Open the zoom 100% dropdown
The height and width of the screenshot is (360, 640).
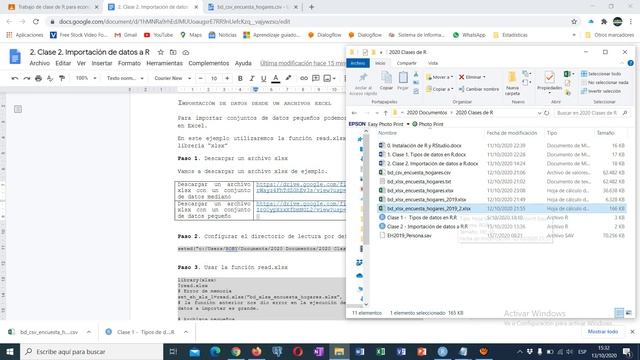click(x=86, y=78)
